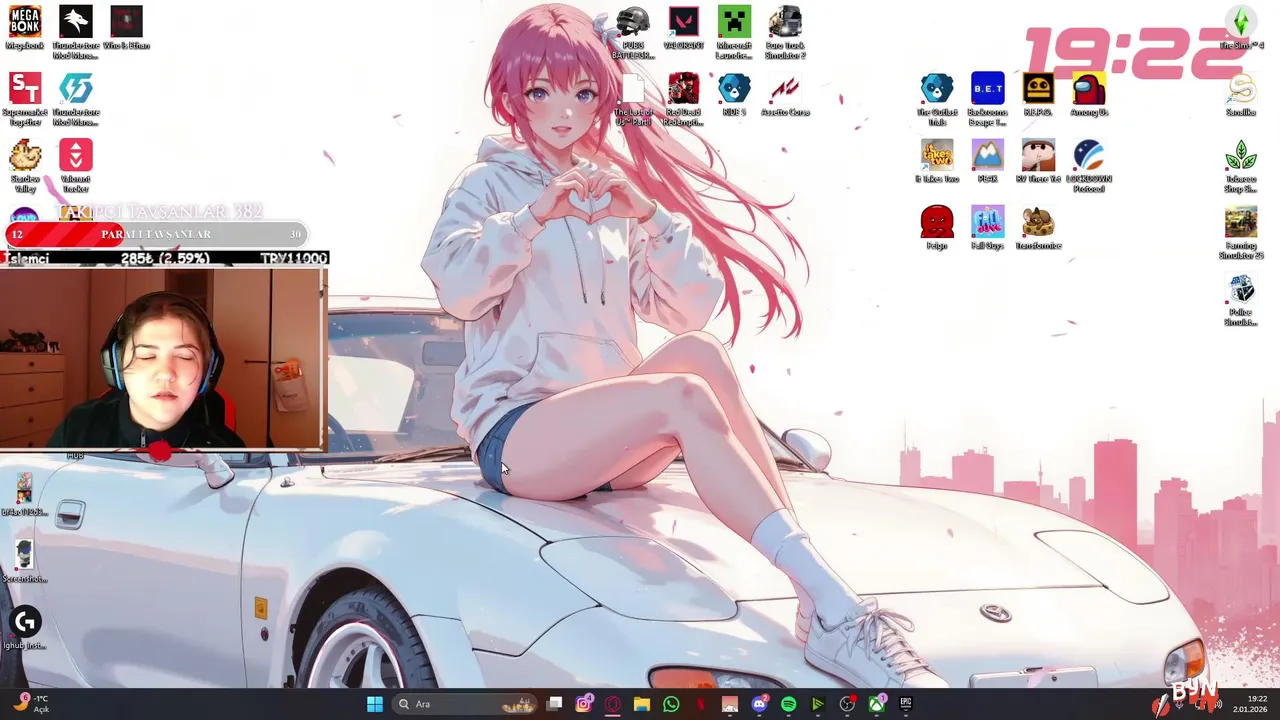Open the Megabonk desktop shortcut

click(x=25, y=22)
